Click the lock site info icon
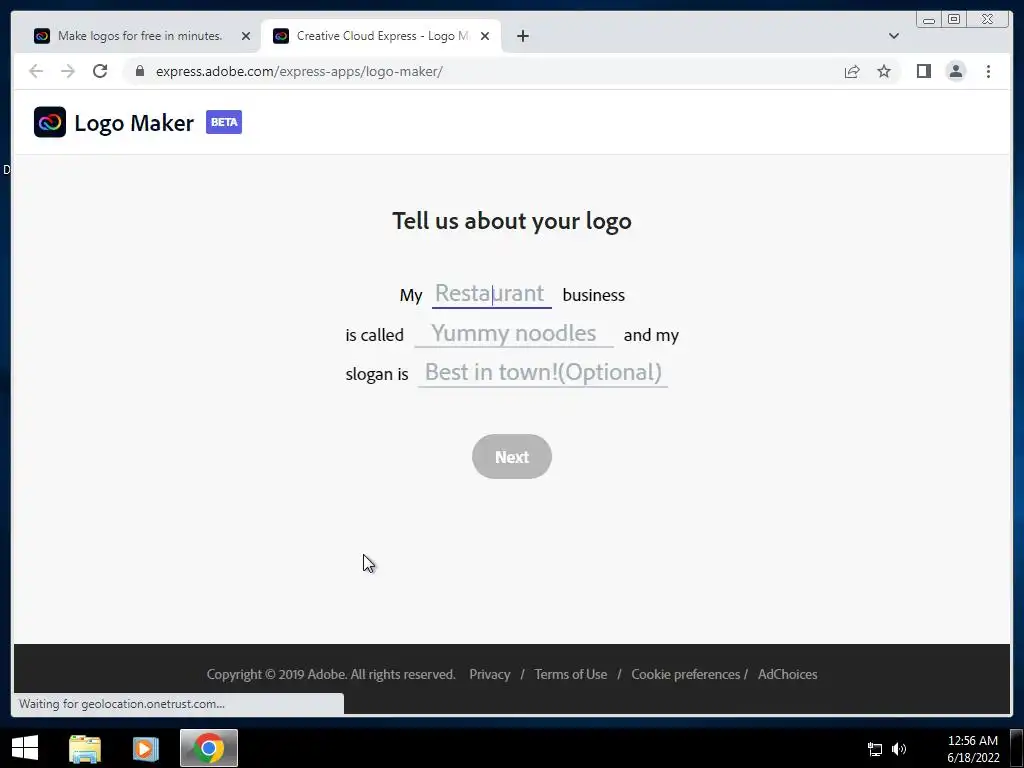The width and height of the screenshot is (1024, 768). pos(140,71)
